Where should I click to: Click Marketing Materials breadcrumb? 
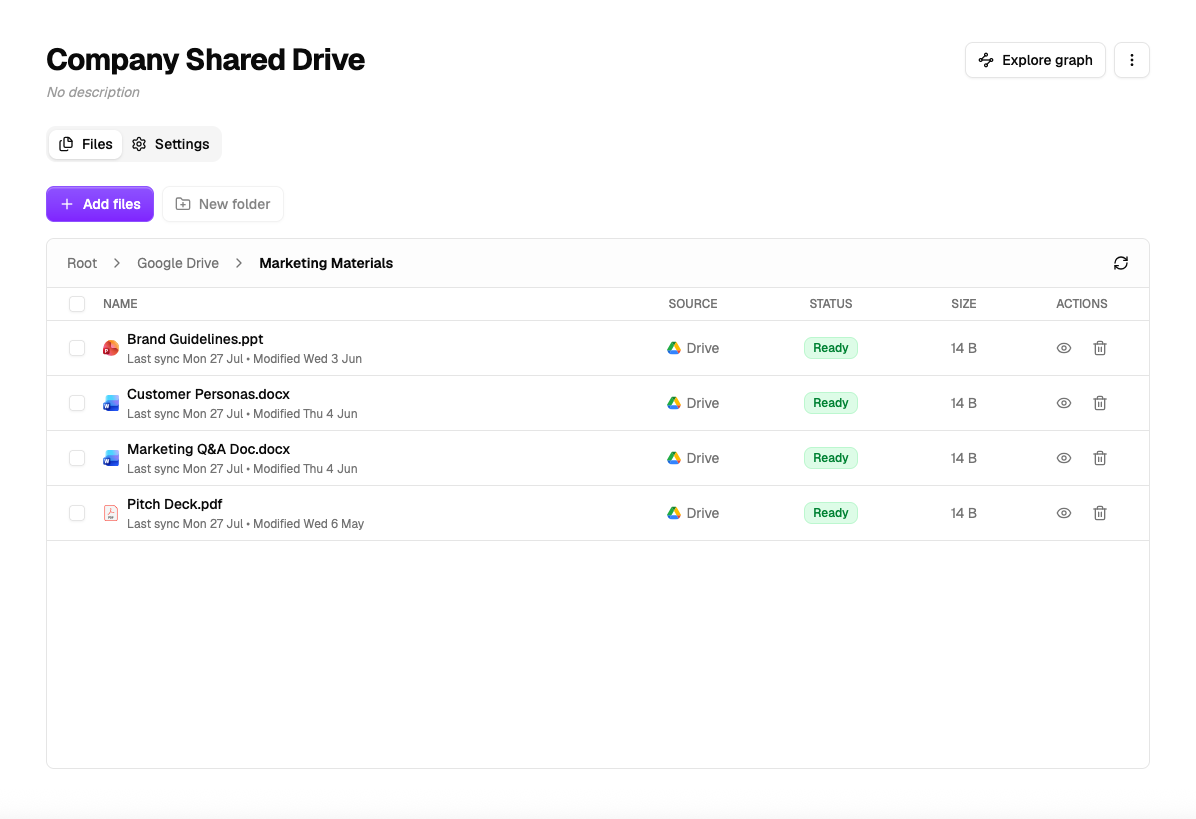tap(326, 263)
